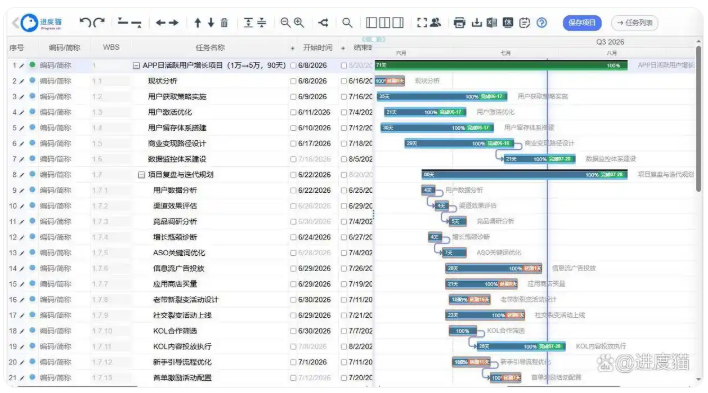Click the panel width toggle above the Gantt
The width and height of the screenshot is (708, 393).
click(373, 39)
